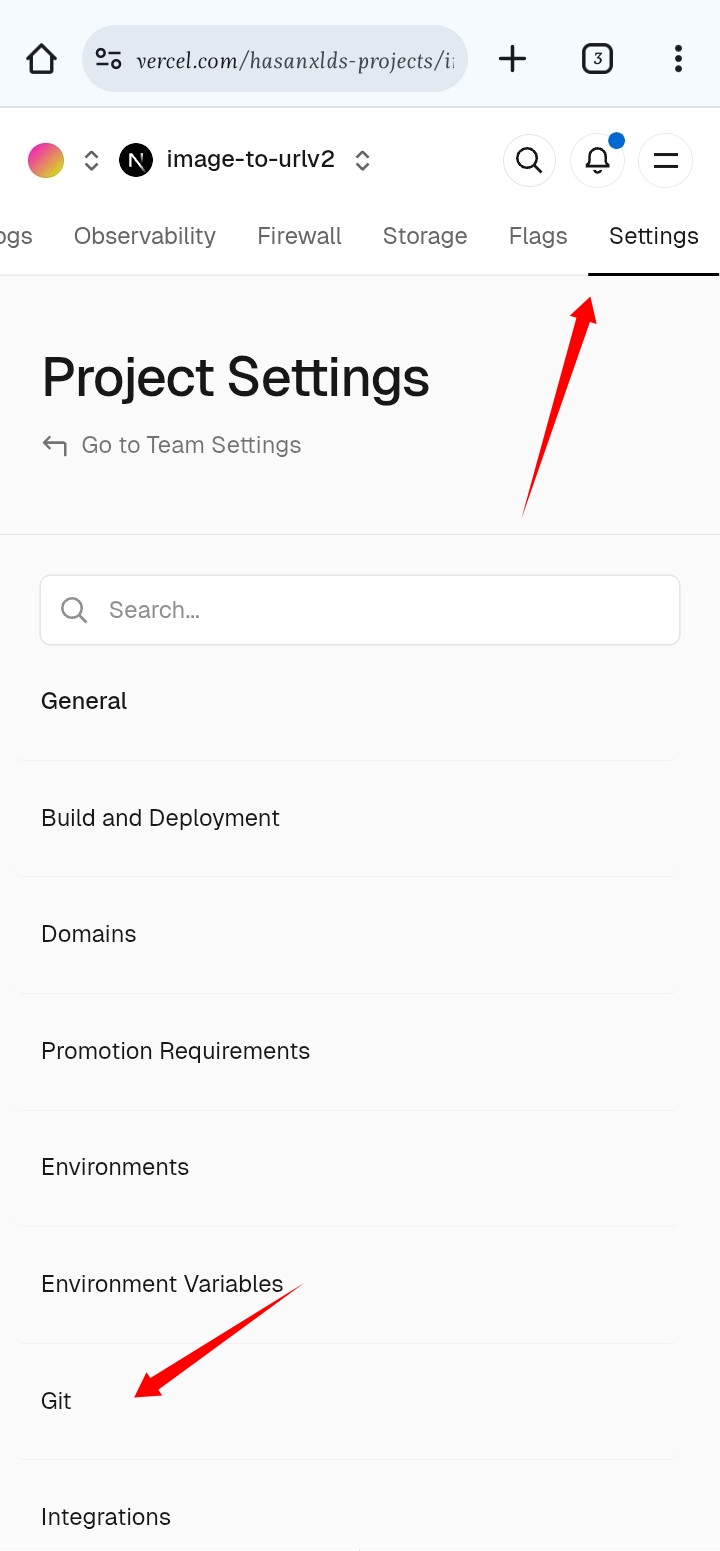Screen dimensions: 720x1551
Task: Open the hamburger menu button
Action: point(665,160)
